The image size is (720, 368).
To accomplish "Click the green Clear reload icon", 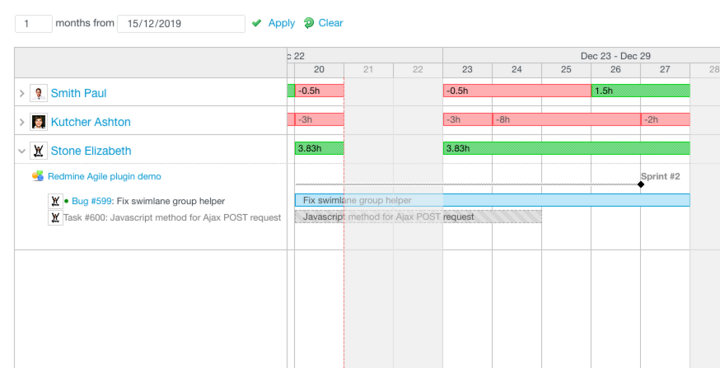I will tap(309, 23).
